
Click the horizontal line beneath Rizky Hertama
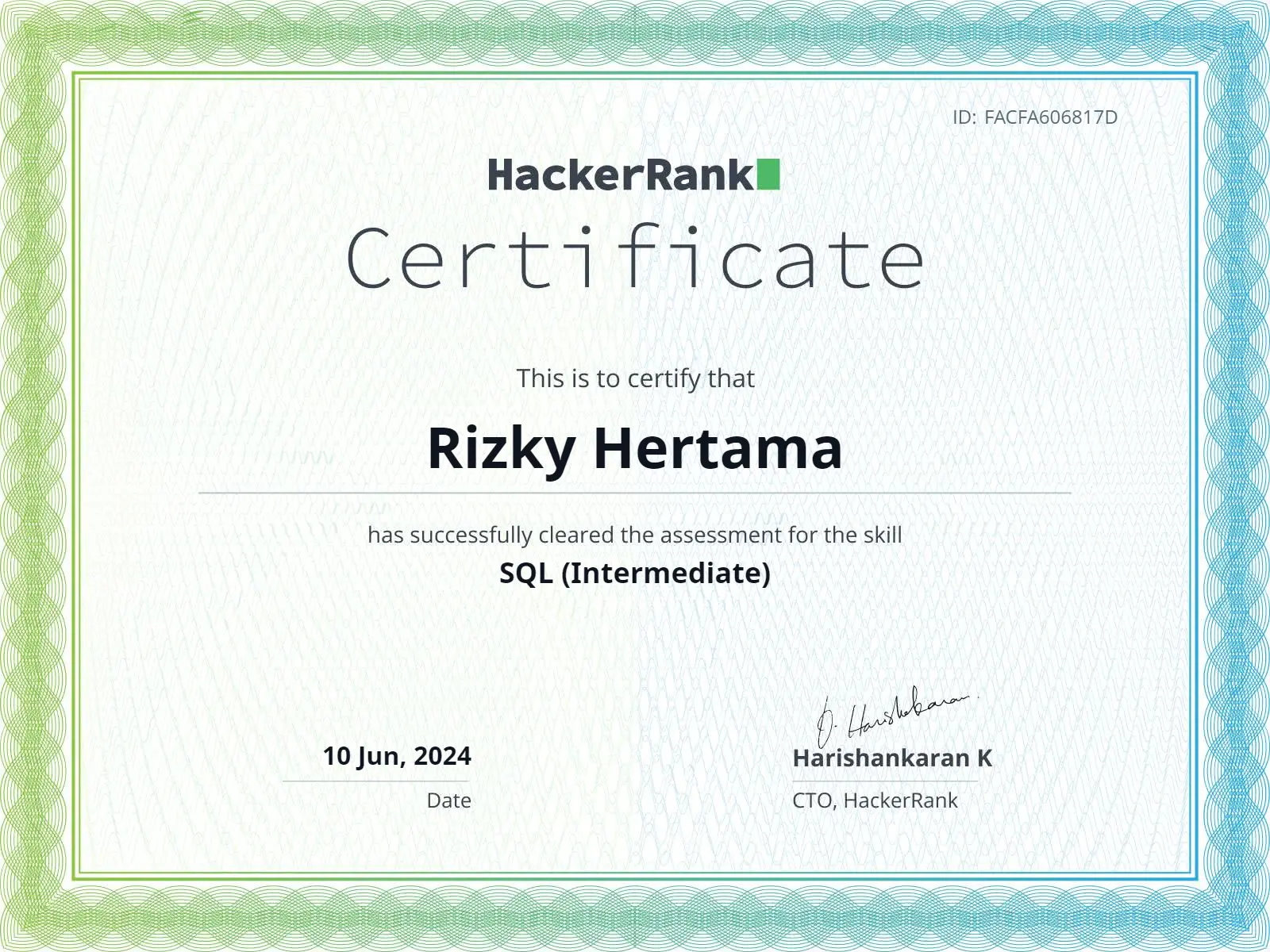(635, 492)
